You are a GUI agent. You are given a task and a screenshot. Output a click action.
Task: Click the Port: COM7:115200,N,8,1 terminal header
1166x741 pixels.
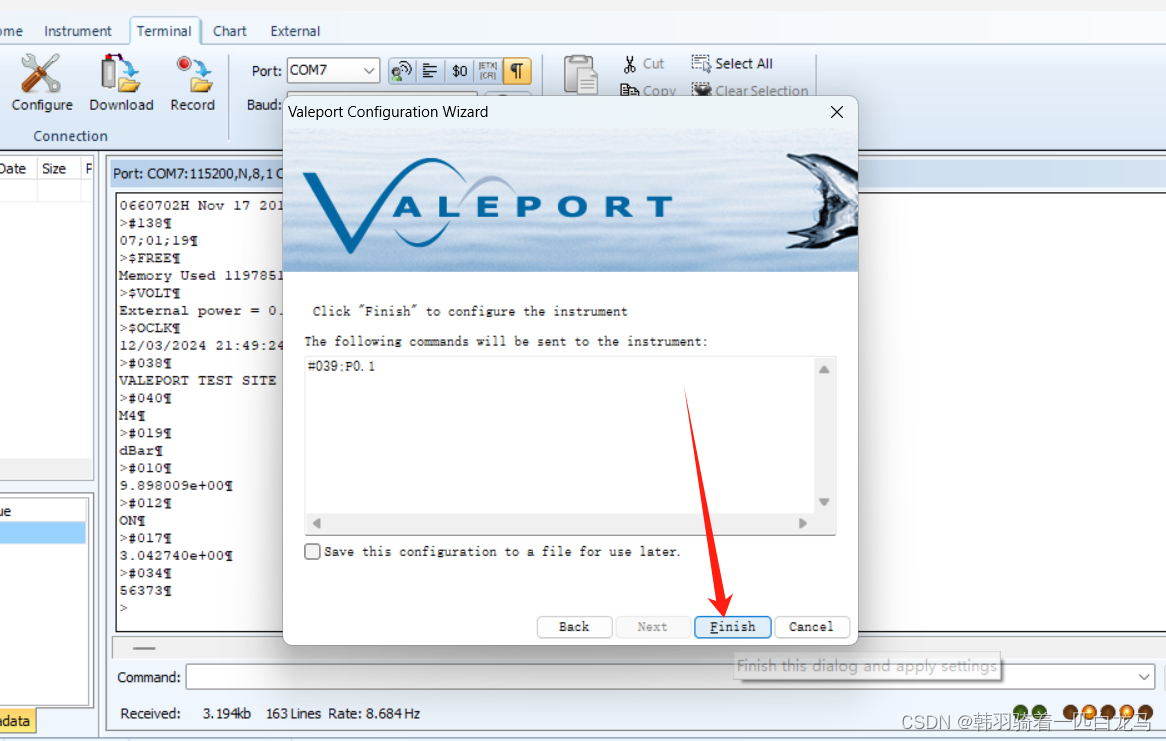click(198, 173)
